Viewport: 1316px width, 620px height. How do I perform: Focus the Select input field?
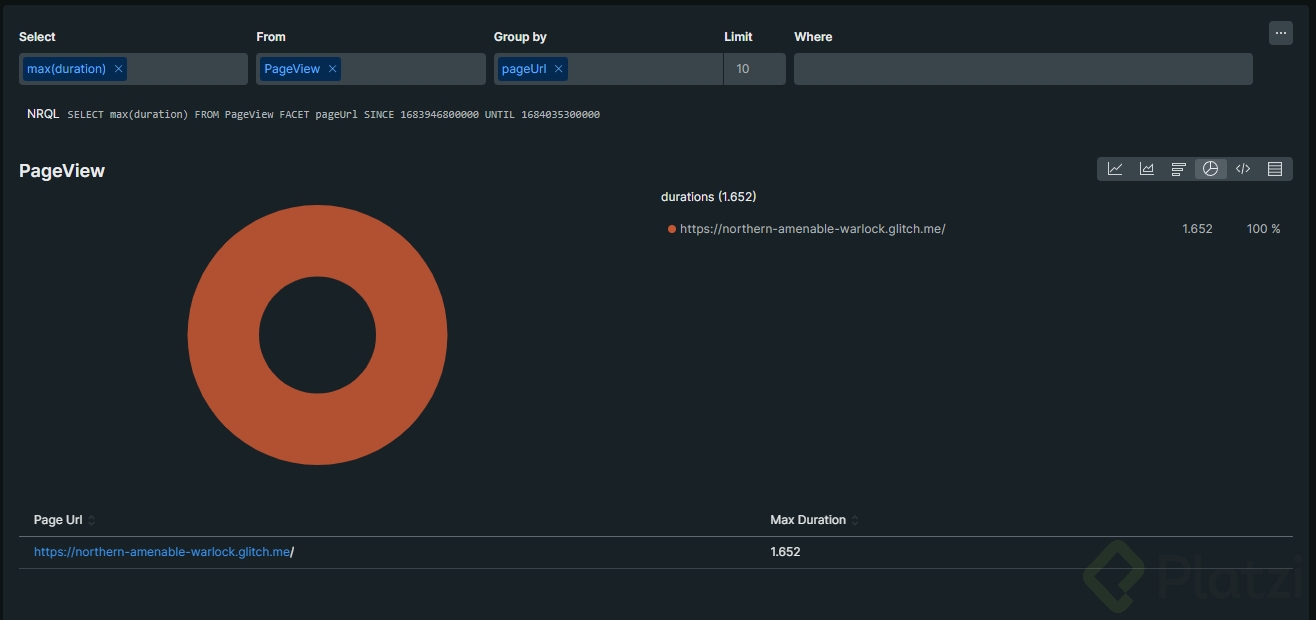click(x=133, y=69)
